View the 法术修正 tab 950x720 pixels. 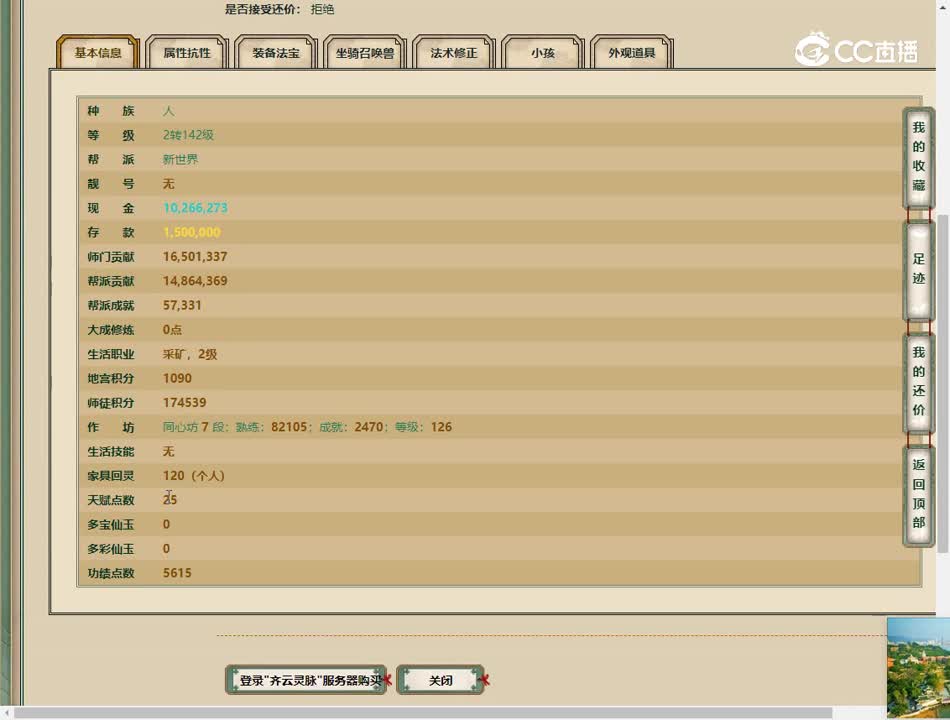point(454,53)
